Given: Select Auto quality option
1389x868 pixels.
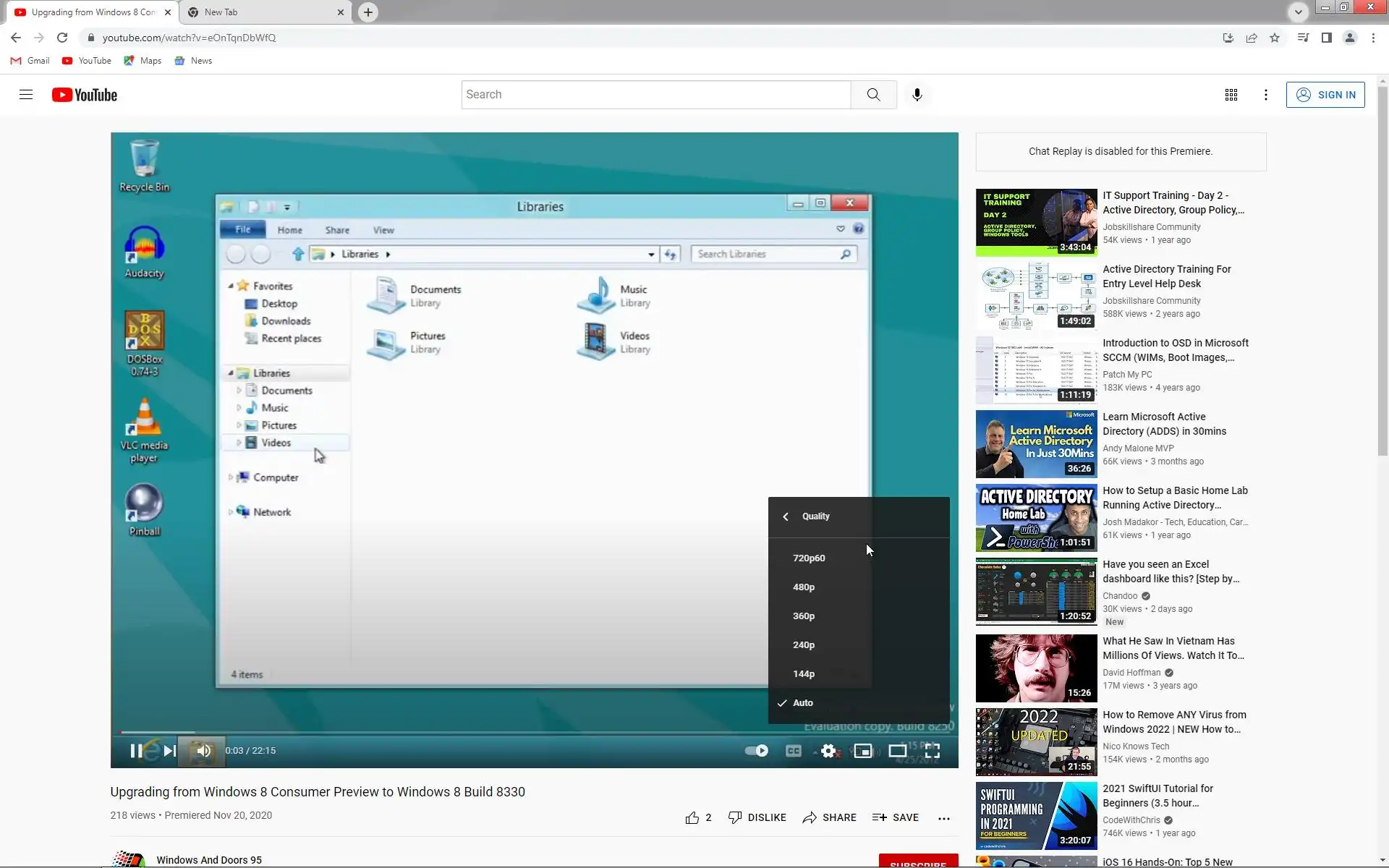Looking at the screenshot, I should click(803, 702).
